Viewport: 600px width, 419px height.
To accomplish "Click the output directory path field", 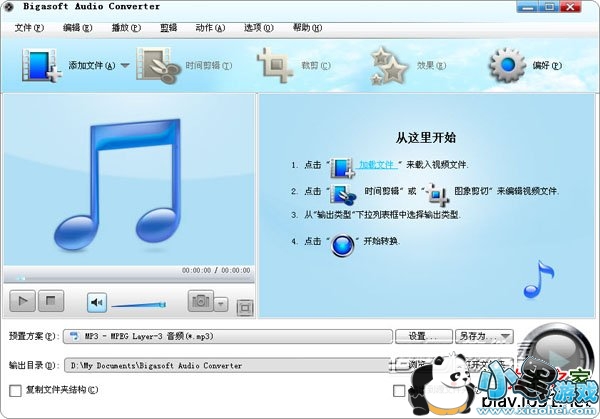I will point(227,365).
